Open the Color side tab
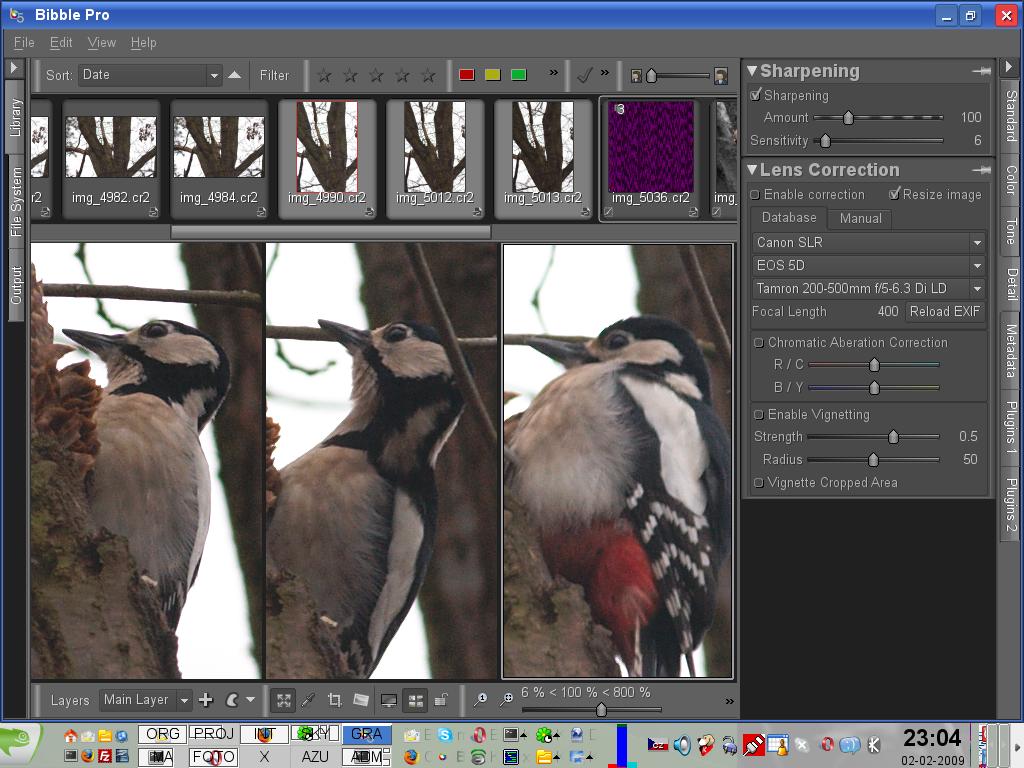 pos(1011,180)
